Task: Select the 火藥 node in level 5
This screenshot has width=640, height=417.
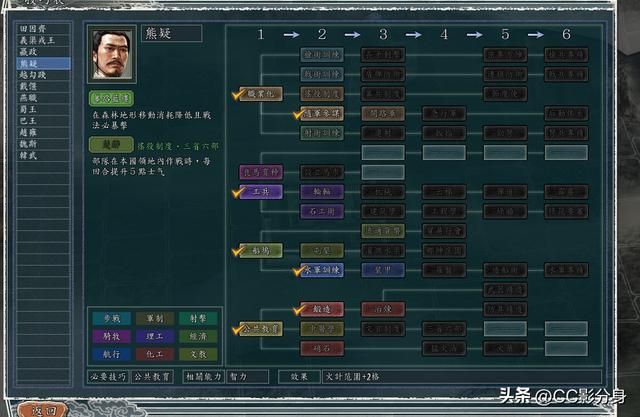Action: click(x=505, y=348)
